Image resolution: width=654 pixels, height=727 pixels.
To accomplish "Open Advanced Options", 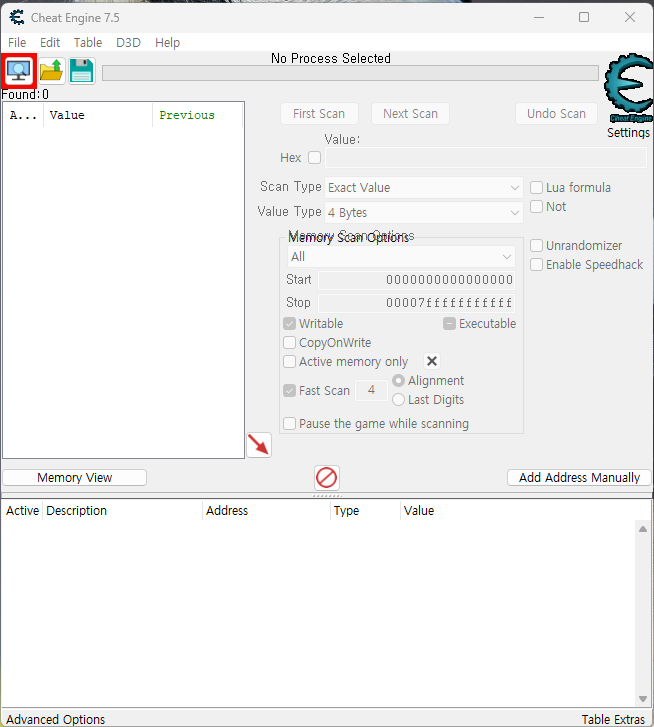I will [x=56, y=719].
